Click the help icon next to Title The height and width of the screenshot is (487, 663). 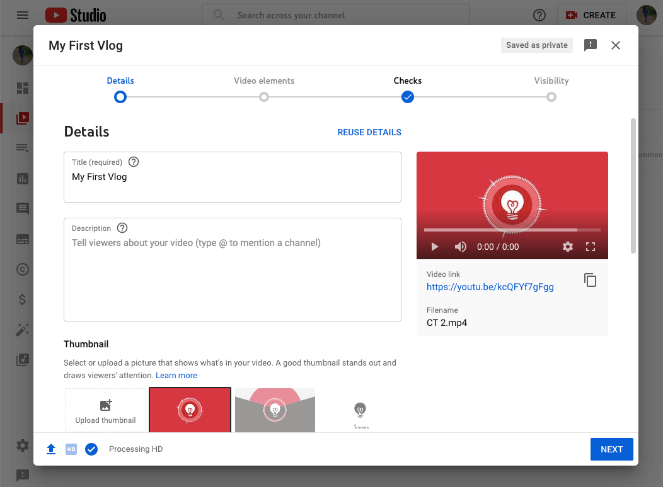click(x=134, y=162)
